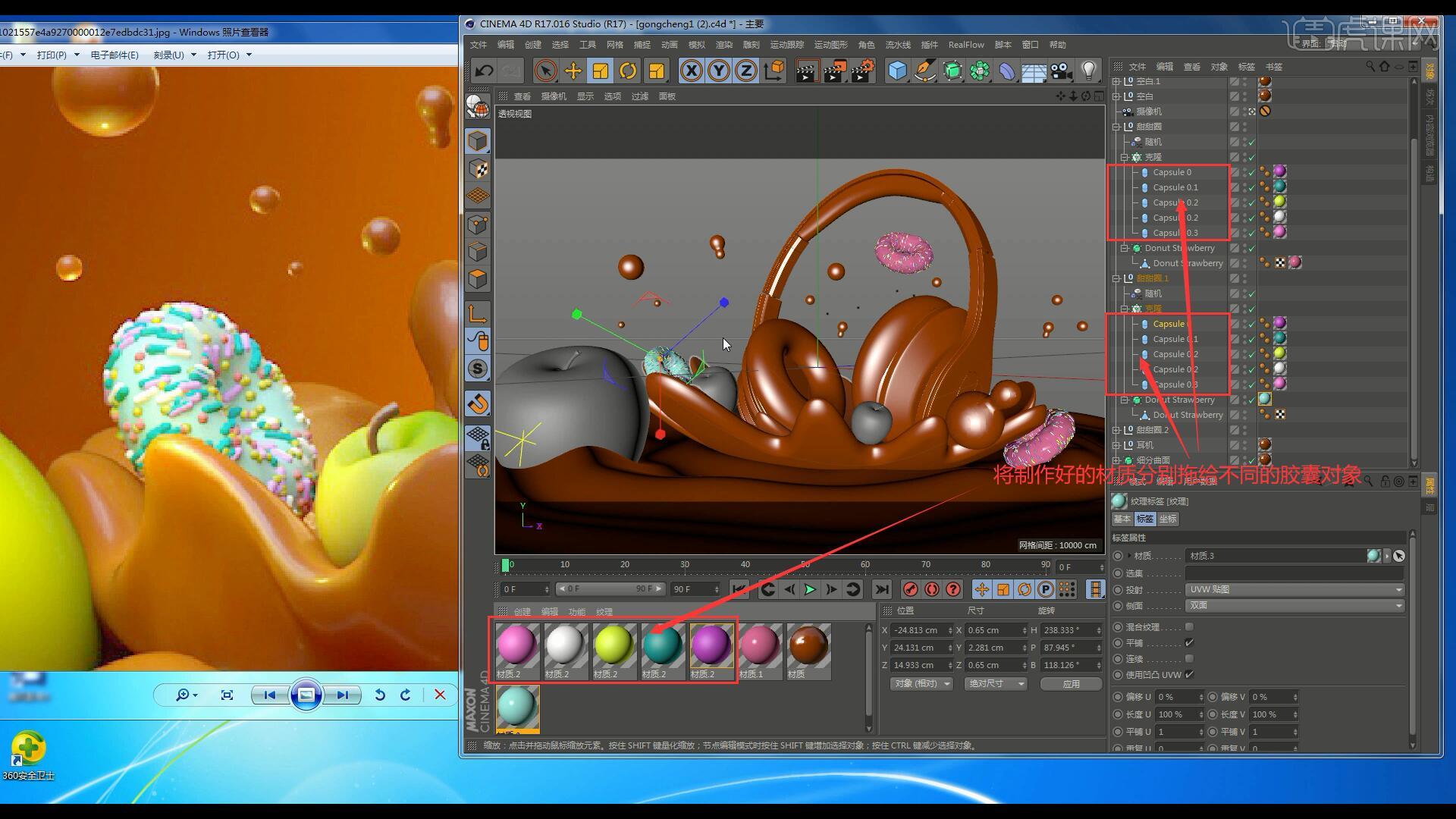The width and height of the screenshot is (1456, 819).
Task: Rotate image clockwise in photo viewer
Action: pos(406,695)
